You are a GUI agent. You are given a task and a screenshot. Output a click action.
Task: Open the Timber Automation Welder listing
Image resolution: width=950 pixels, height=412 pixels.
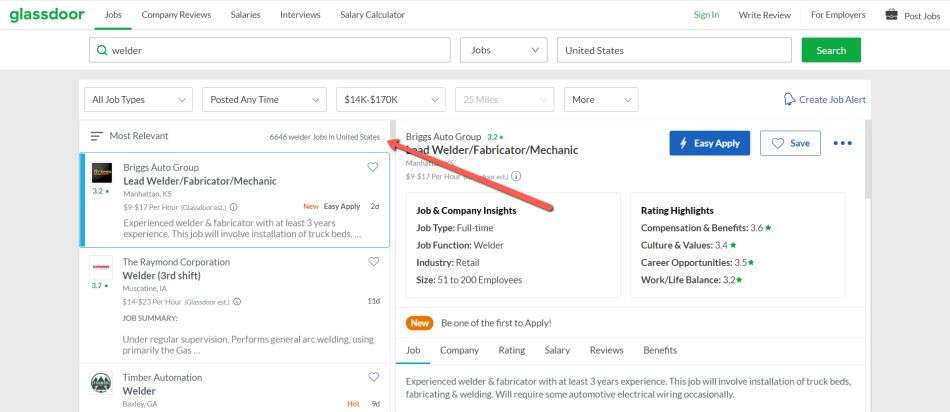point(139,391)
